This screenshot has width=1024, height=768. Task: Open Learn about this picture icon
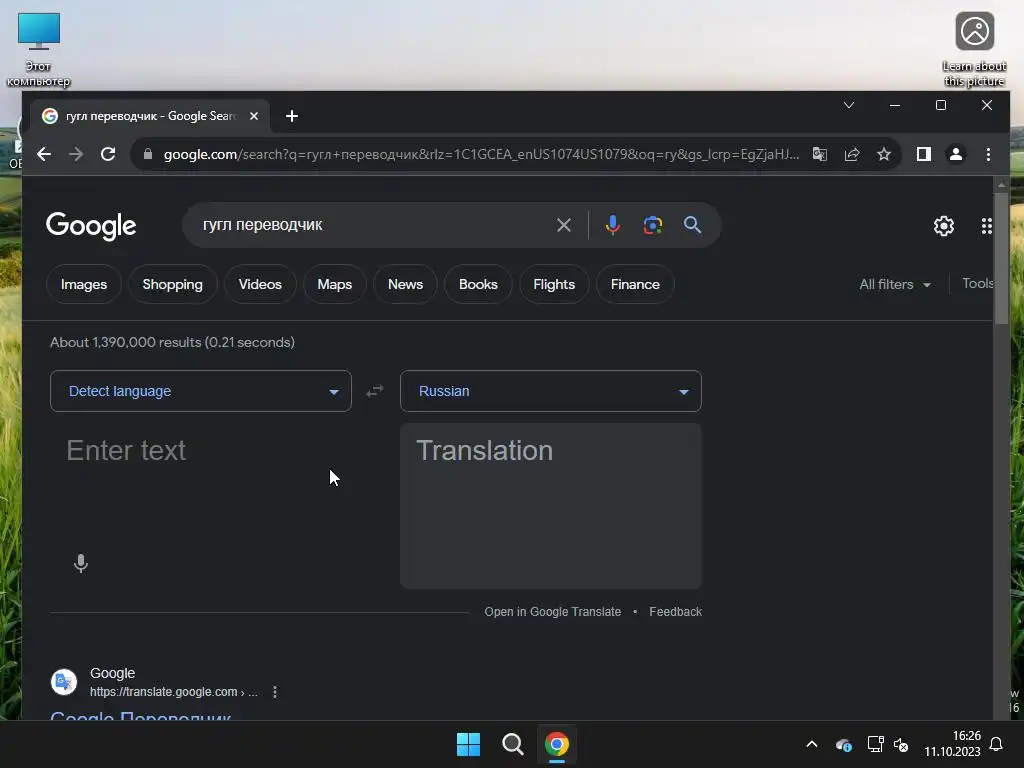[x=974, y=49]
